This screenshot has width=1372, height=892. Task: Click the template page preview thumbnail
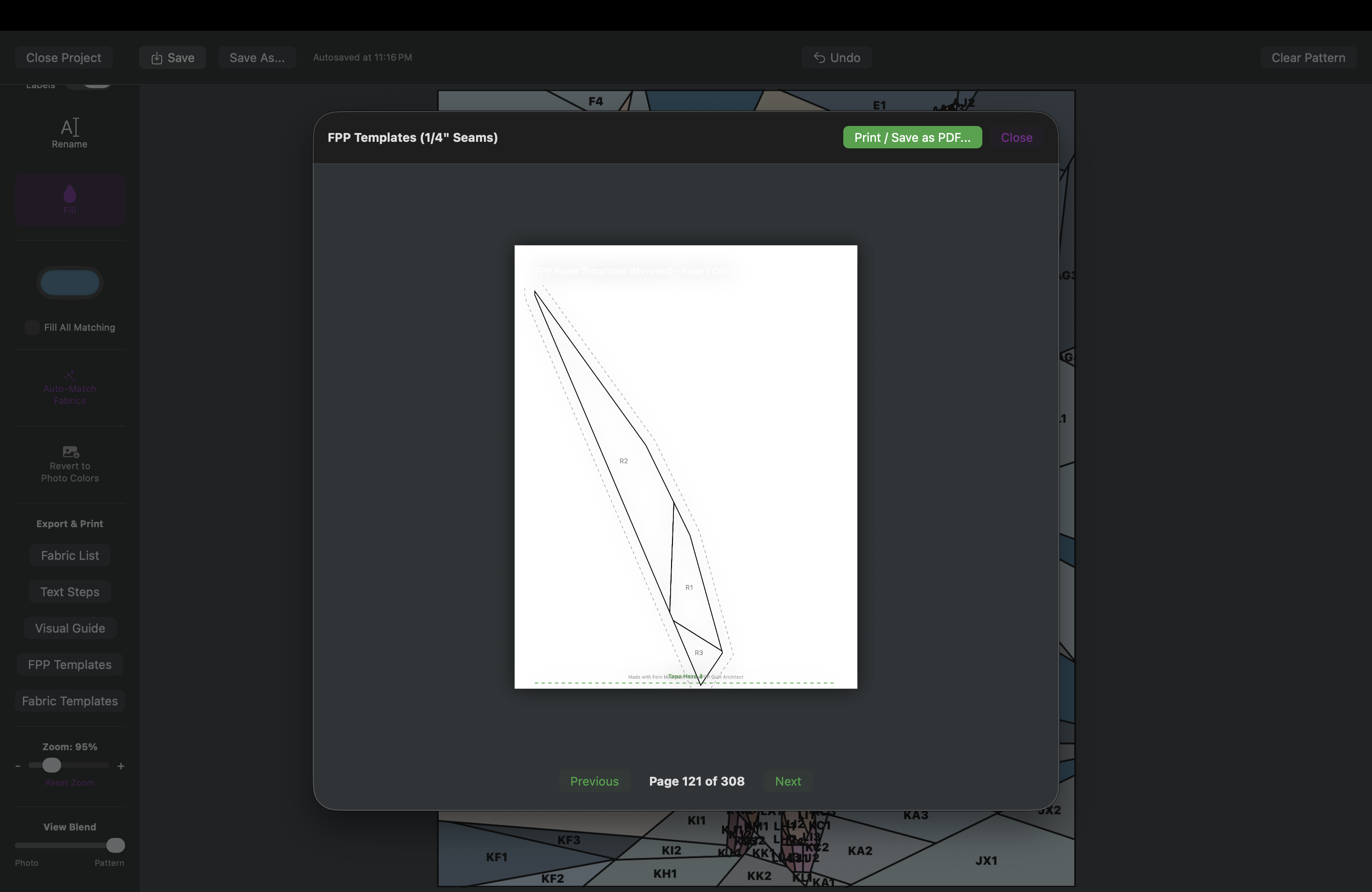click(686, 467)
